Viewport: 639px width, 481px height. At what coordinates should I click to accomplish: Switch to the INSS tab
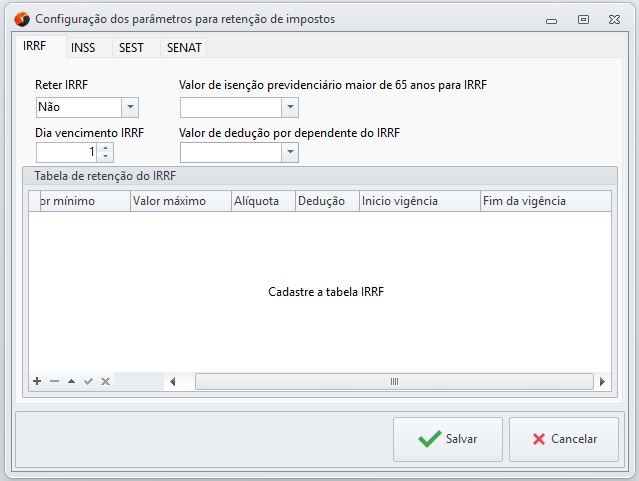pos(83,47)
